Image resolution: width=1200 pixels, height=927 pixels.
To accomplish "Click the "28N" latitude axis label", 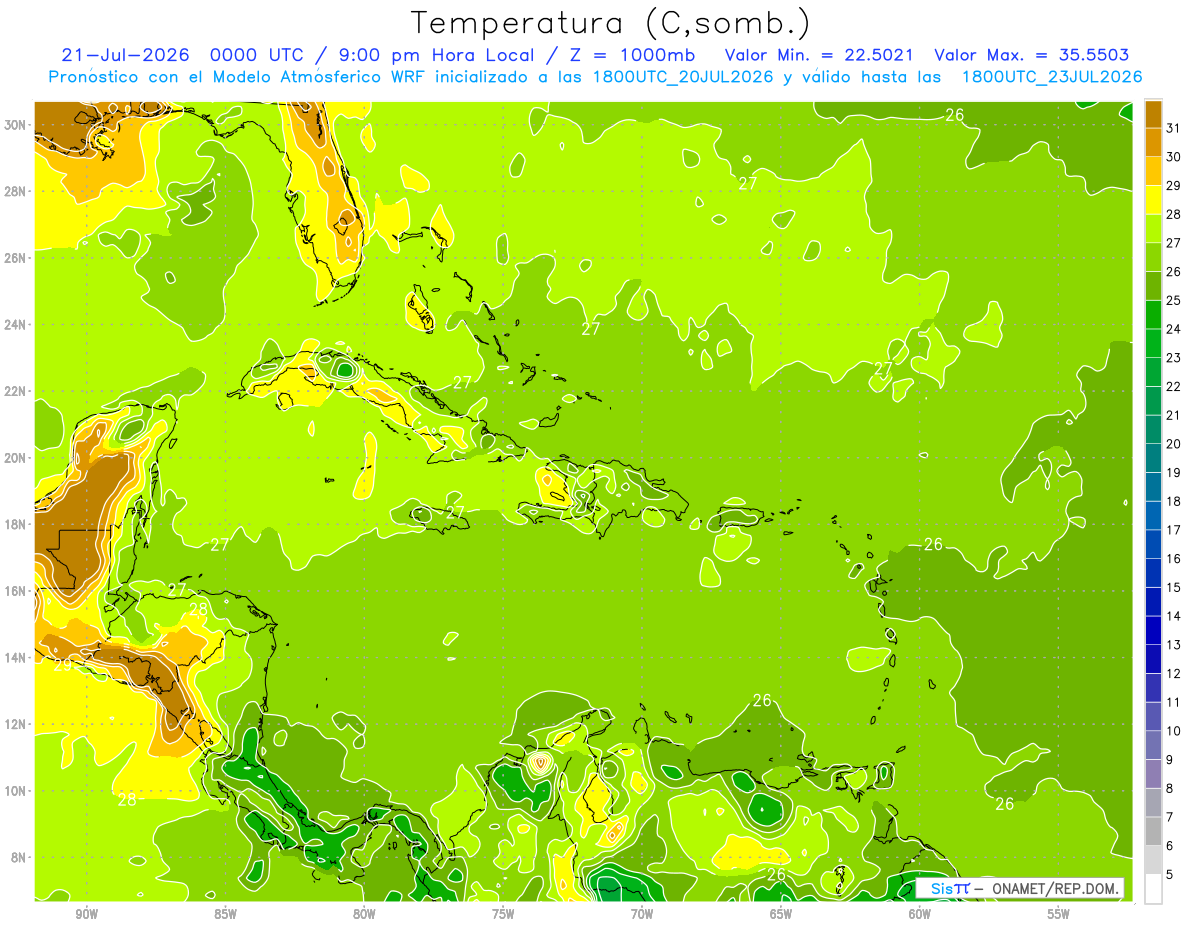I will pyautogui.click(x=17, y=191).
